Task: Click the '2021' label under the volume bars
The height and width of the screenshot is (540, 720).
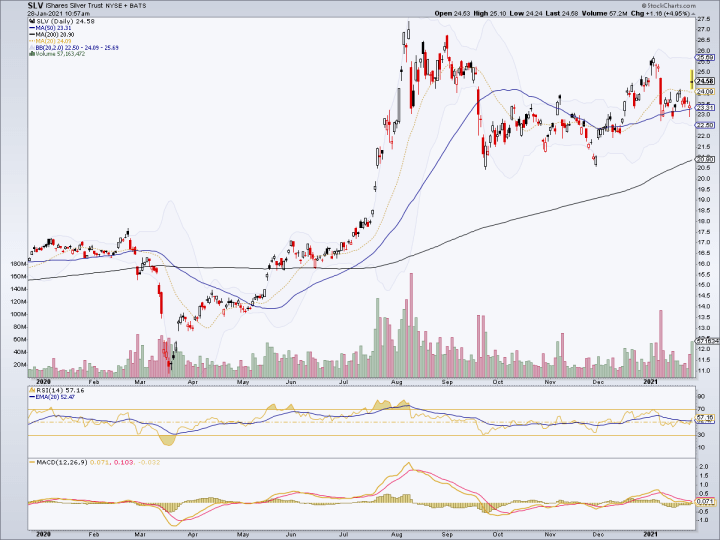Action: point(650,382)
